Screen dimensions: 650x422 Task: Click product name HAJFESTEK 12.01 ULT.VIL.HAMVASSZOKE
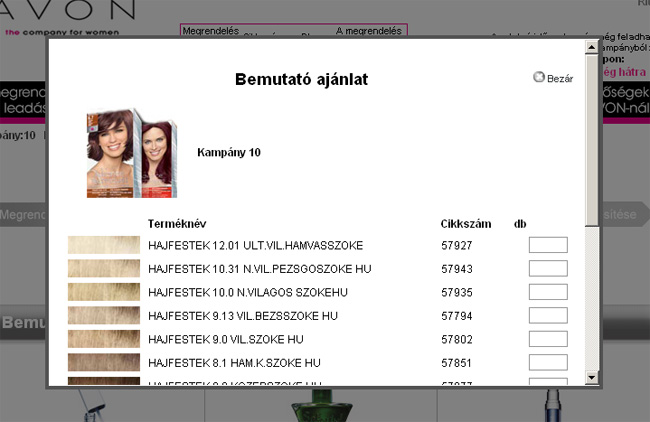[x=255, y=245]
